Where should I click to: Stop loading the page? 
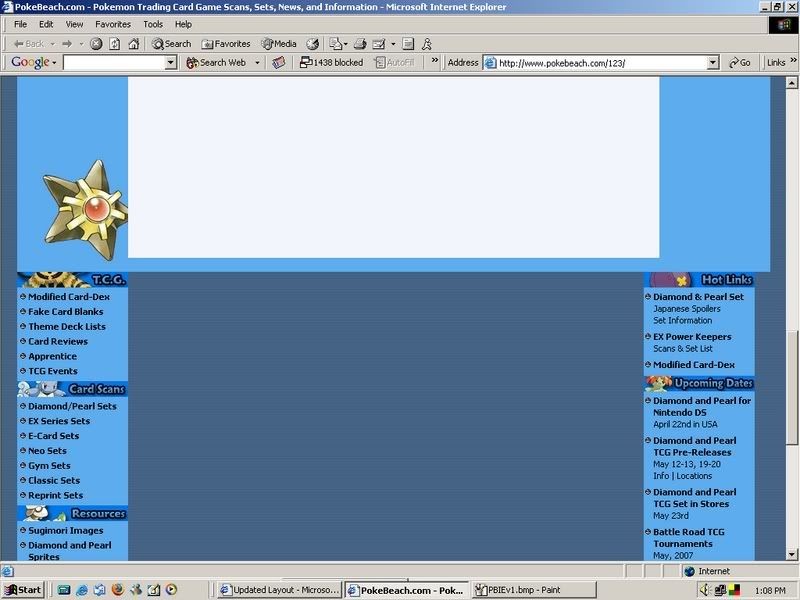[x=96, y=44]
